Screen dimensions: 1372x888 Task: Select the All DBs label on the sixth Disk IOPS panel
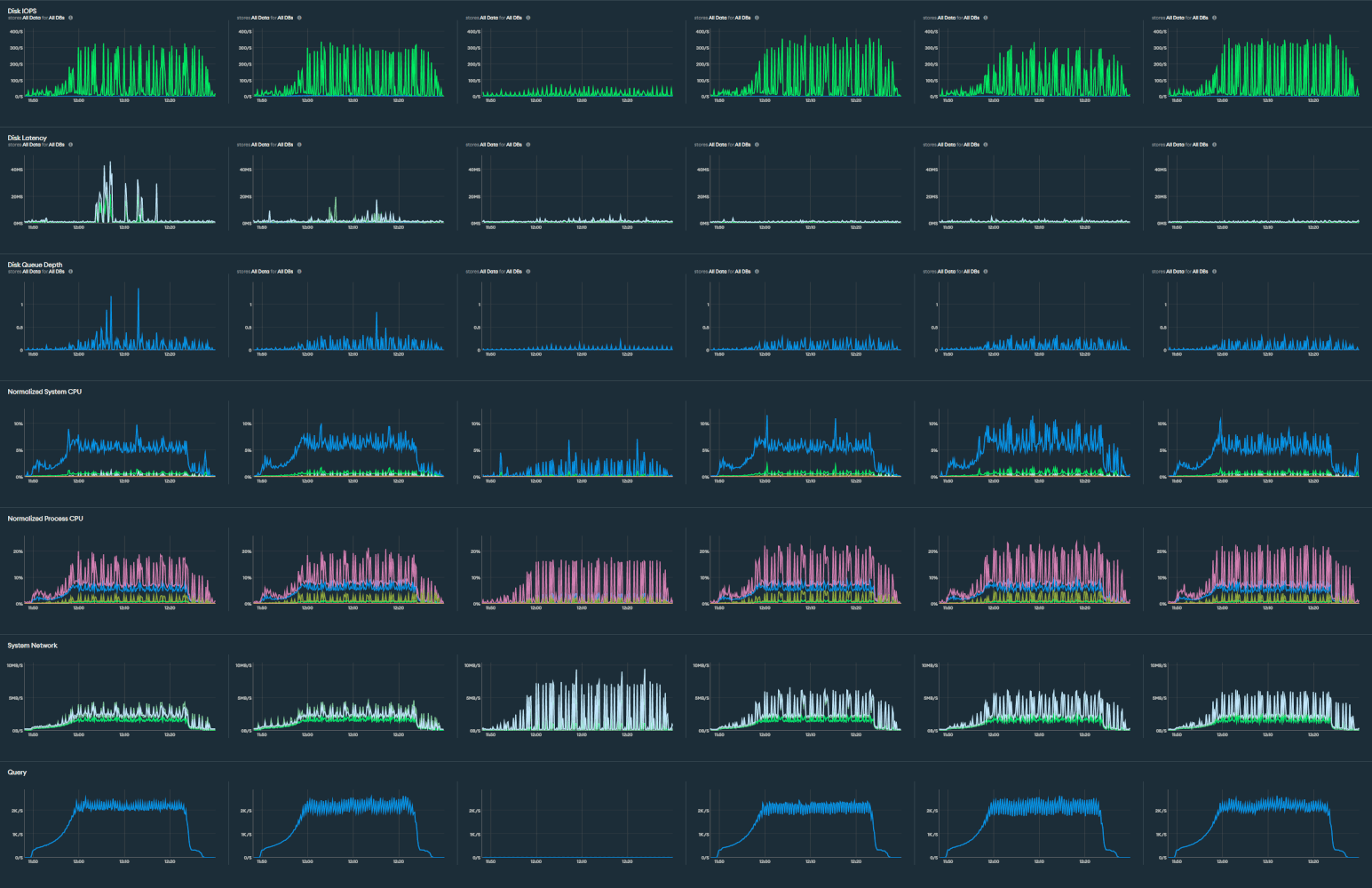click(1201, 17)
